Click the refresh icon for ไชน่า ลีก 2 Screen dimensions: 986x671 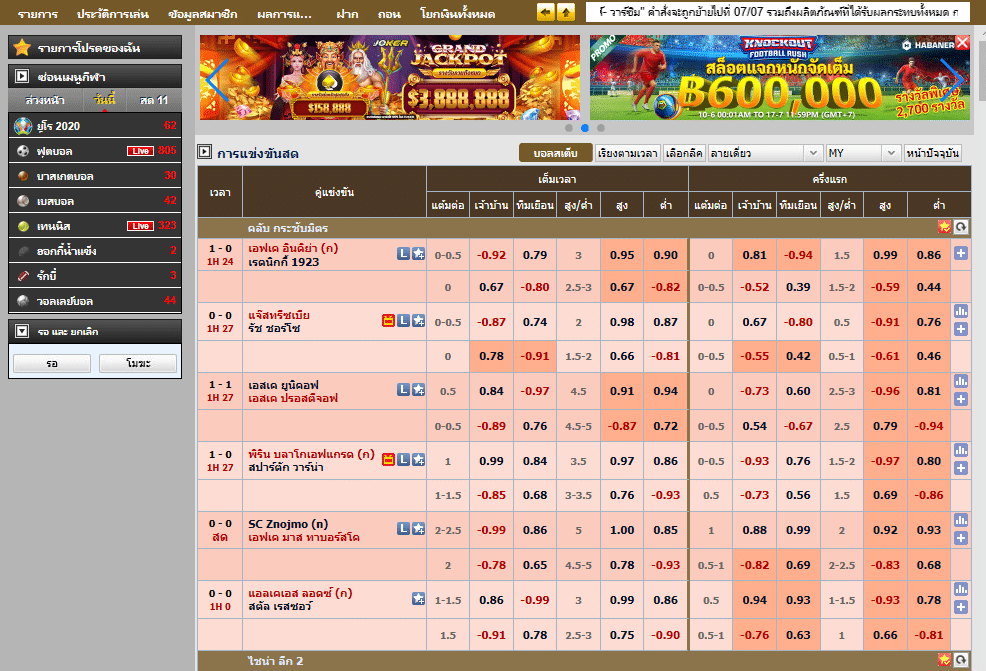[x=961, y=660]
